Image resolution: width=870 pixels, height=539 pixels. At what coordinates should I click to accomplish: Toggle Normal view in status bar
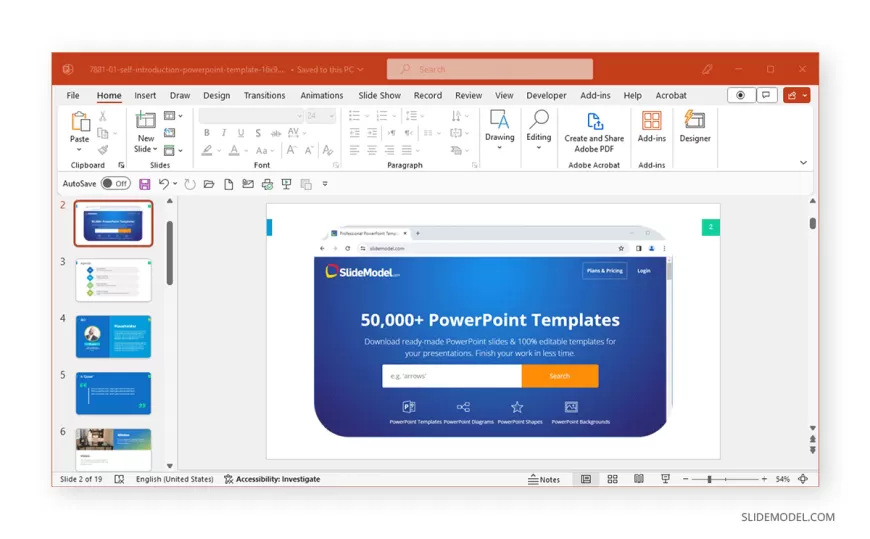(586, 479)
